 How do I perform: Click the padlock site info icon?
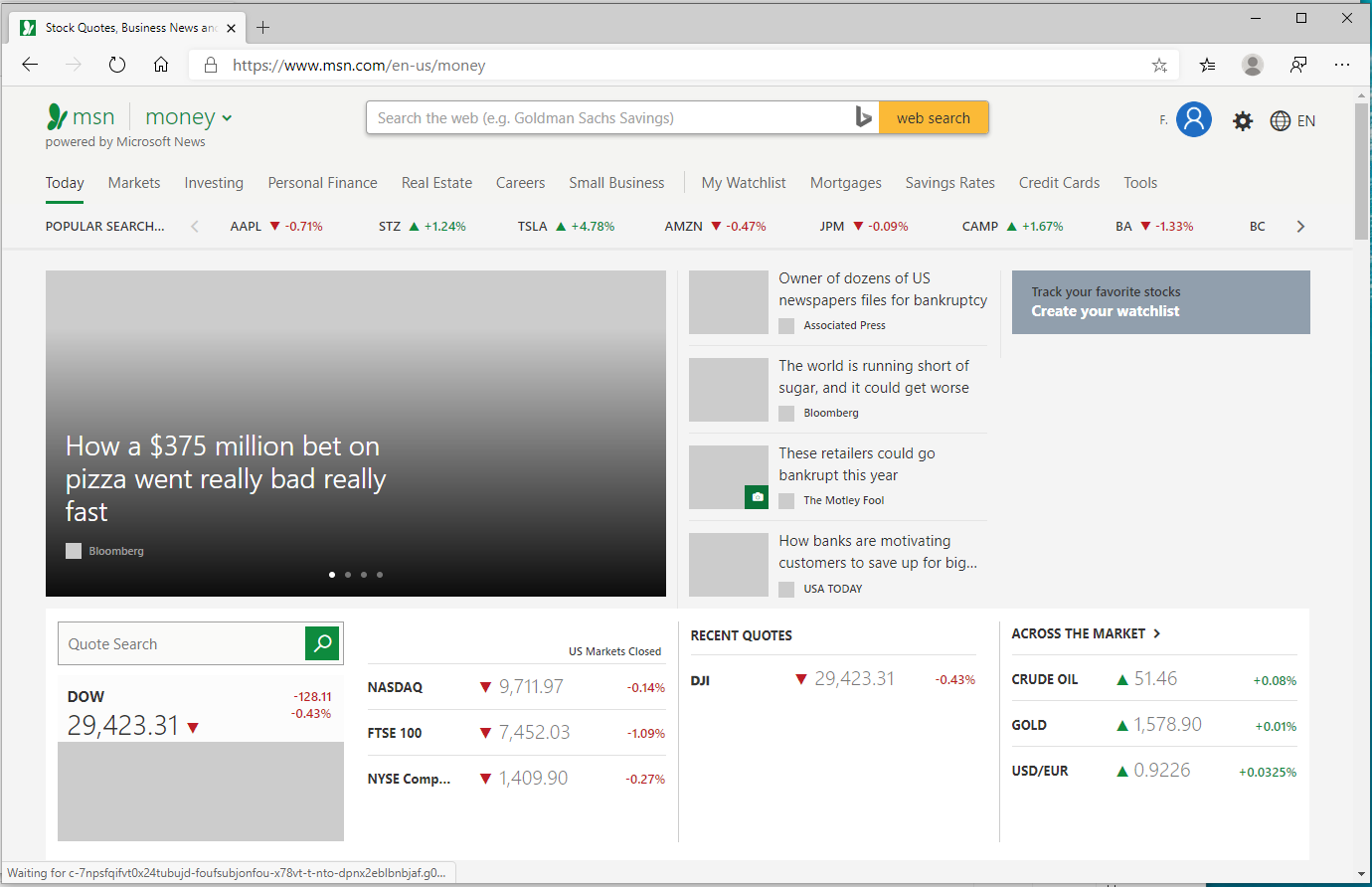(x=210, y=66)
